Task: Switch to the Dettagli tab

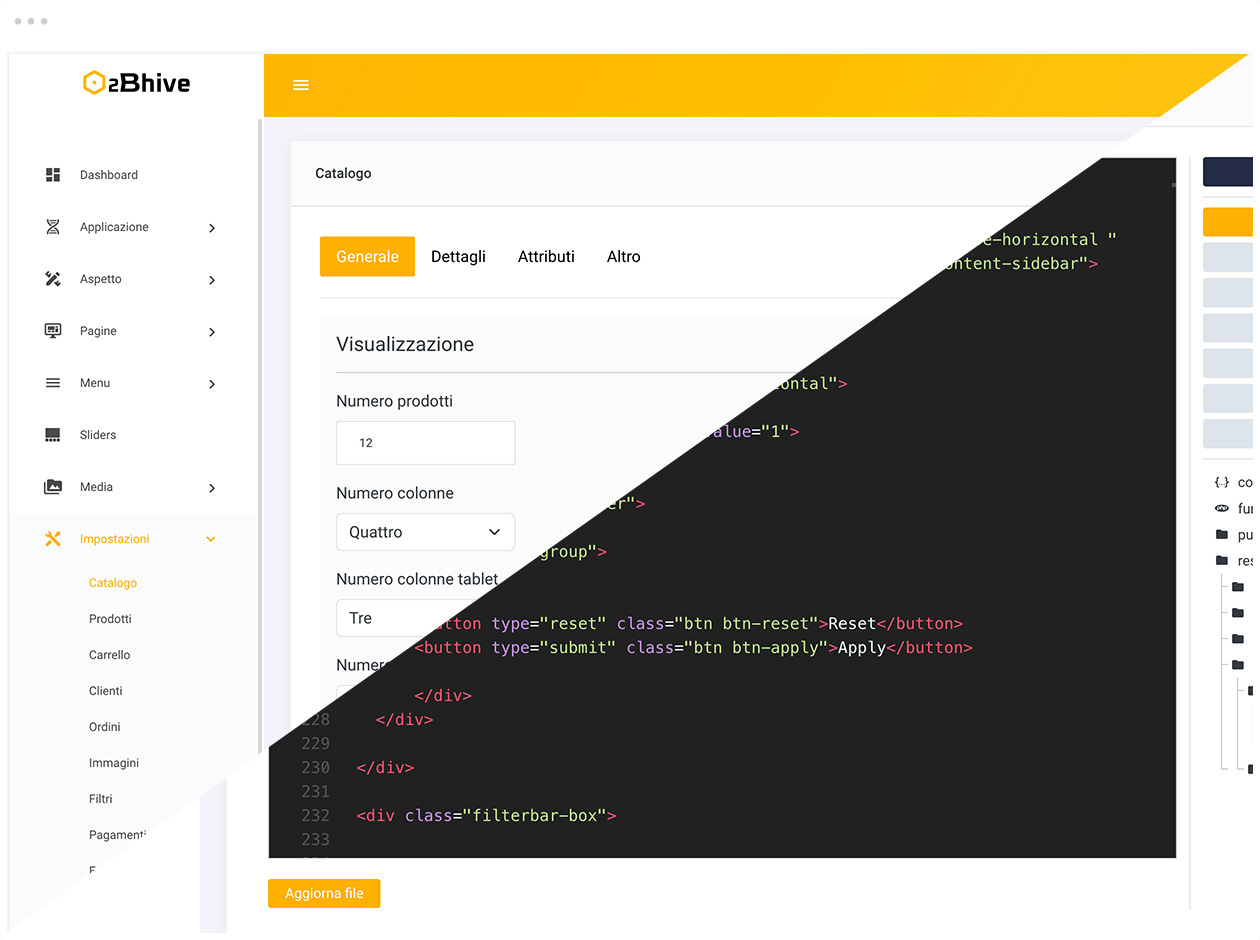Action: point(458,256)
